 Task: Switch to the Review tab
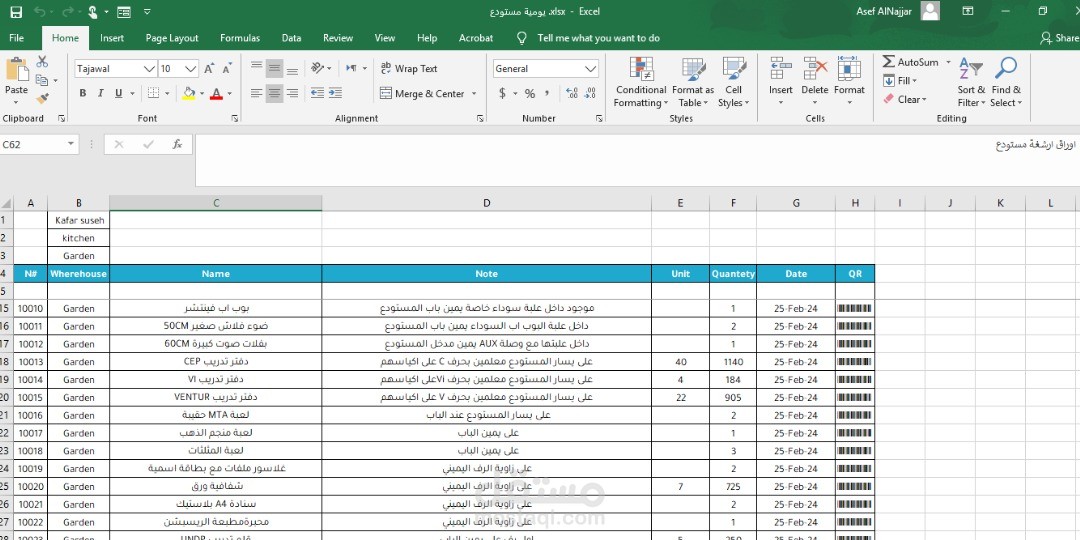338,38
